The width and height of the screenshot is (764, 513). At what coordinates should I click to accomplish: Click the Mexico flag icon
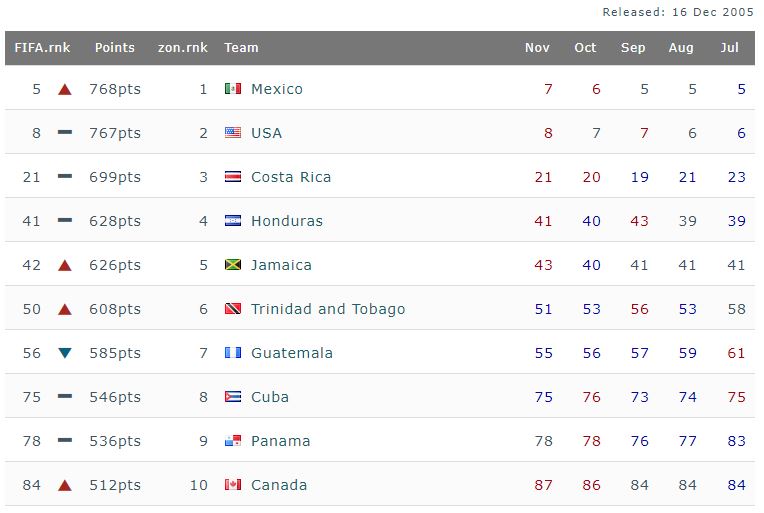(x=233, y=89)
